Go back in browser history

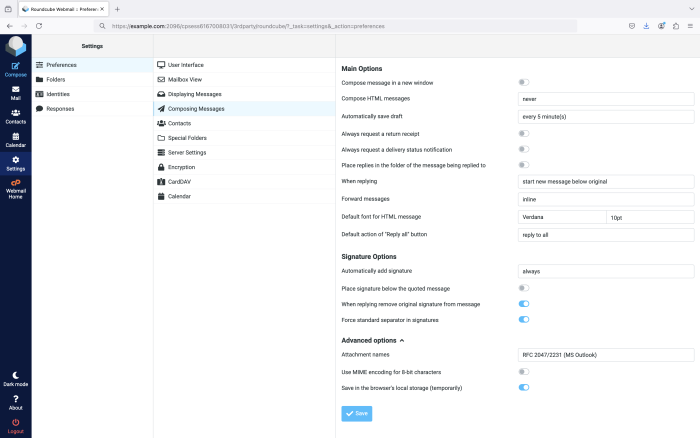tap(10, 26)
